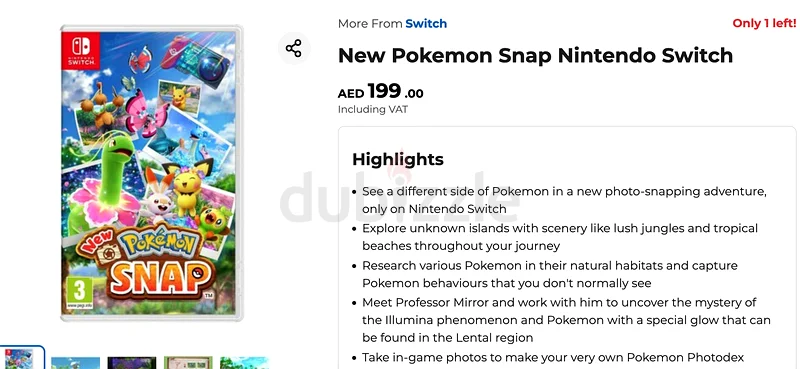Screen dimensions: 800x369
Task: Click the share icon beside the product image
Action: [x=293, y=48]
